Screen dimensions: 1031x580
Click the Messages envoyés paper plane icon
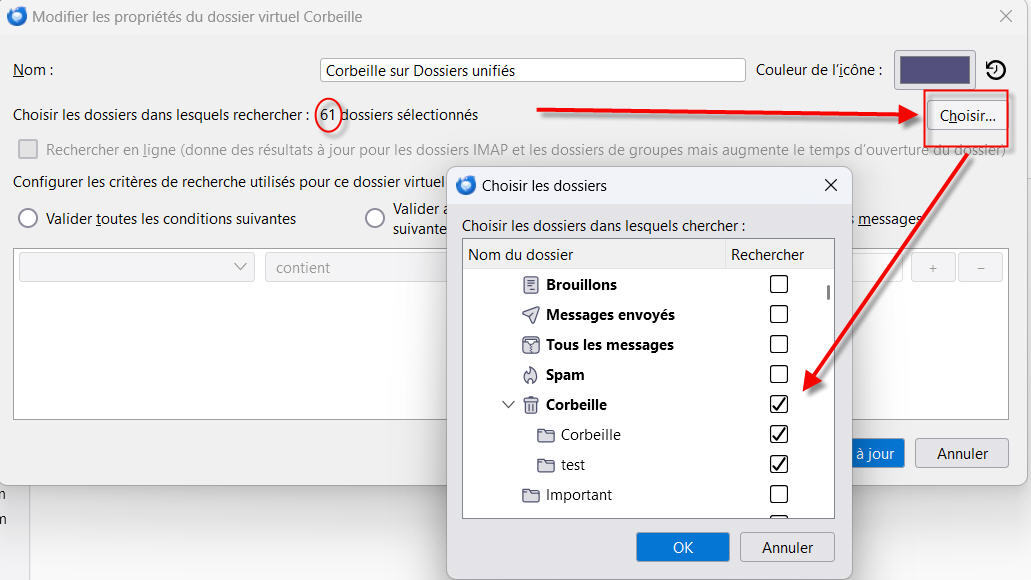point(531,315)
